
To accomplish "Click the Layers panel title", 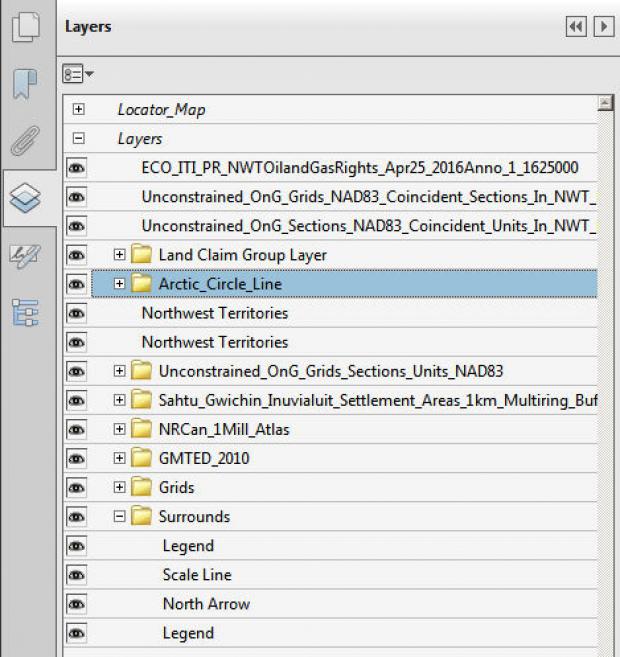I will (88, 26).
